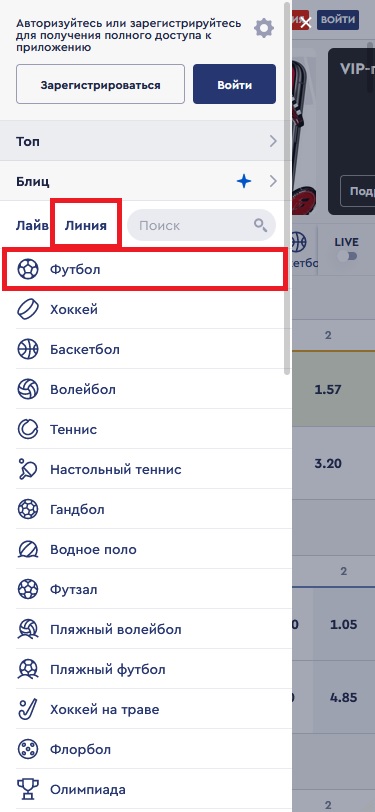Click the magnifier icon in search box
Viewport: 375px width, 812px height.
tap(261, 225)
